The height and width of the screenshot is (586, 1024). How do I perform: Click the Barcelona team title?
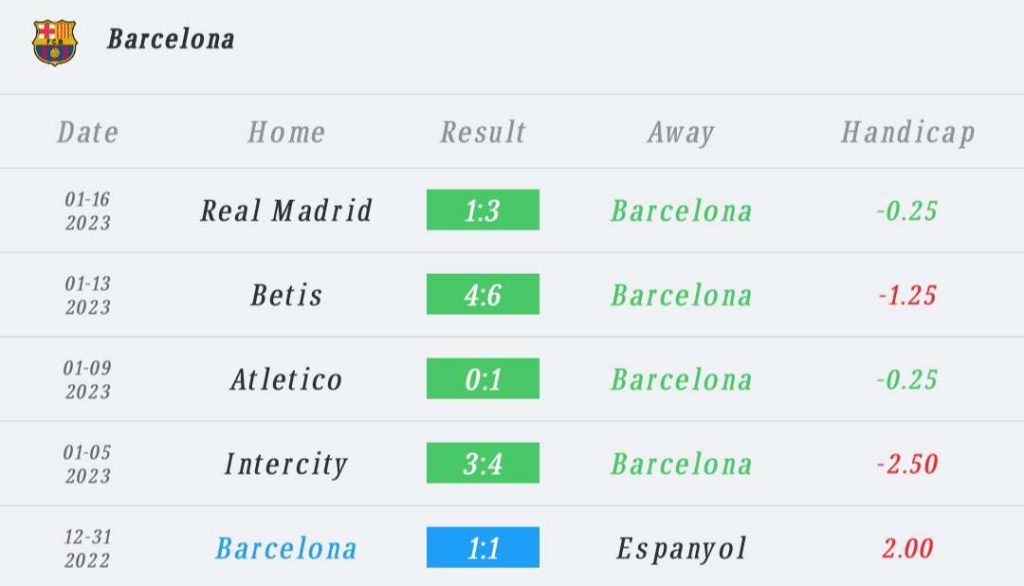[171, 39]
